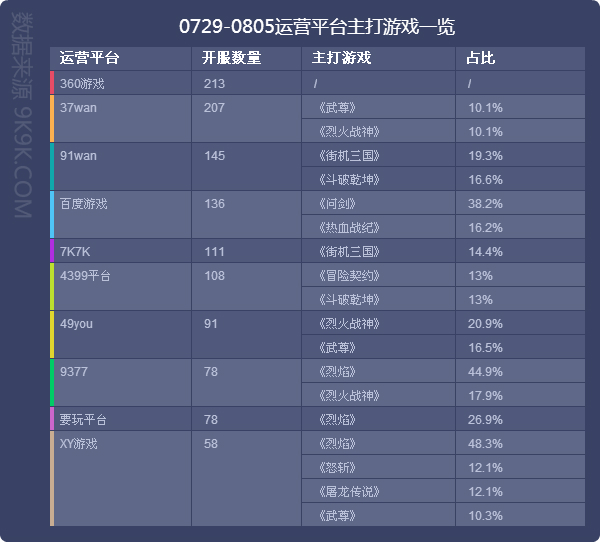Click 《街机三国》 in the 91wan row
The height and width of the screenshot is (542, 600).
(x=349, y=155)
